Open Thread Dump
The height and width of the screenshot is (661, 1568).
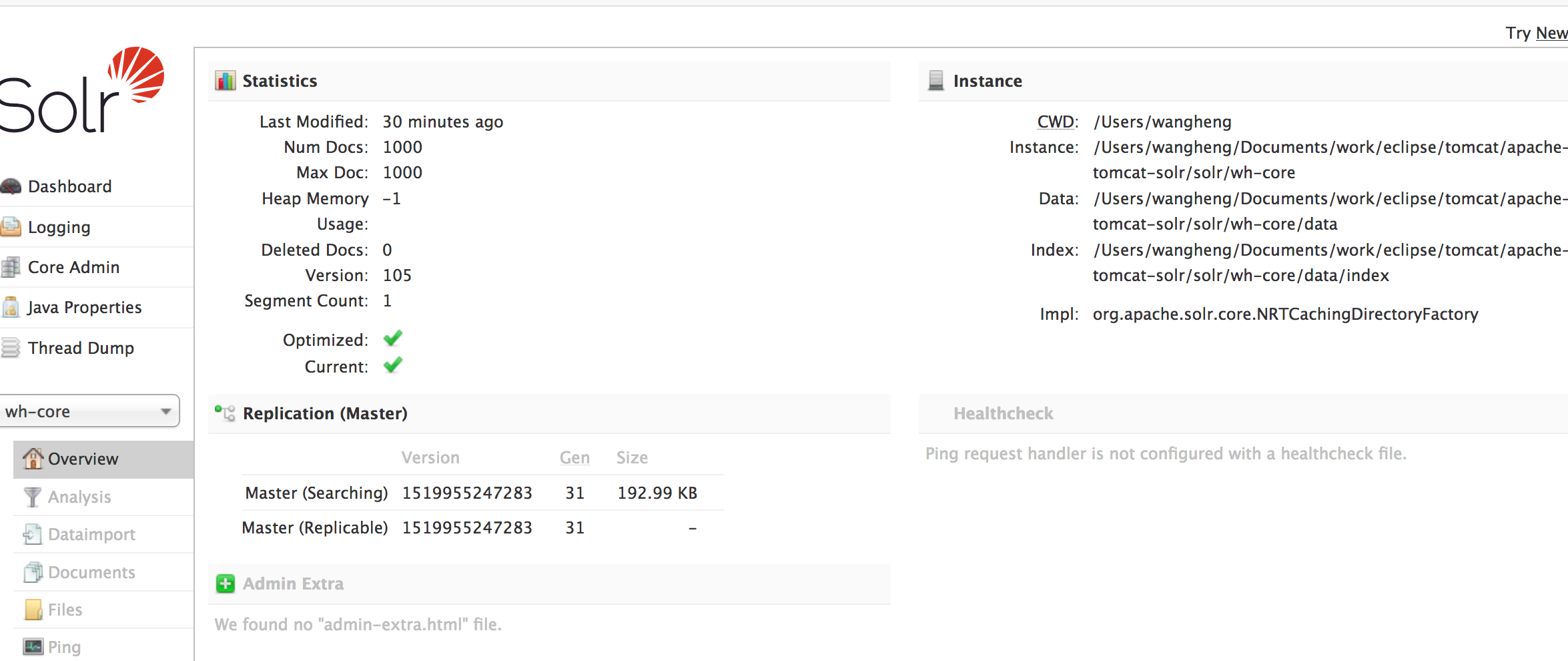pyautogui.click(x=81, y=348)
